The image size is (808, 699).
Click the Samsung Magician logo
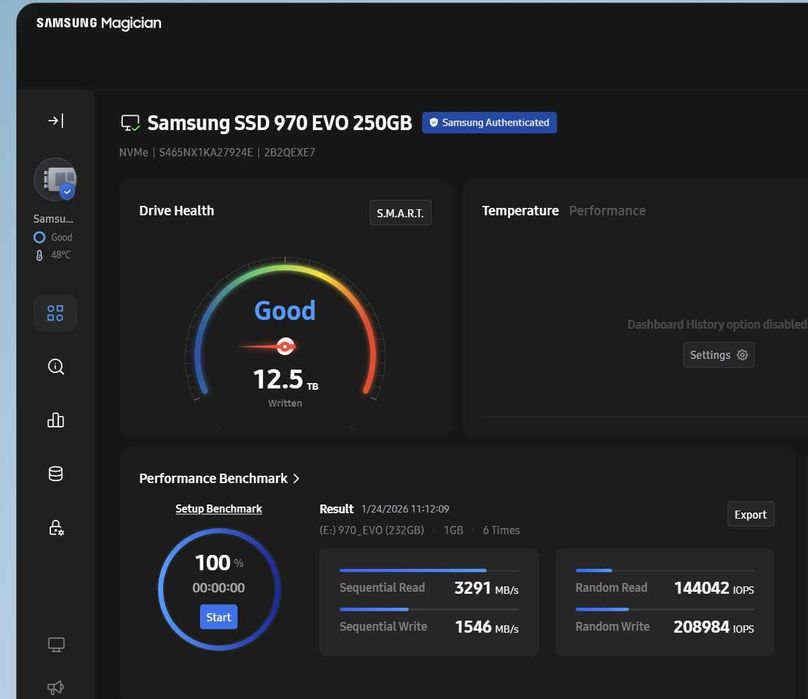pos(99,23)
